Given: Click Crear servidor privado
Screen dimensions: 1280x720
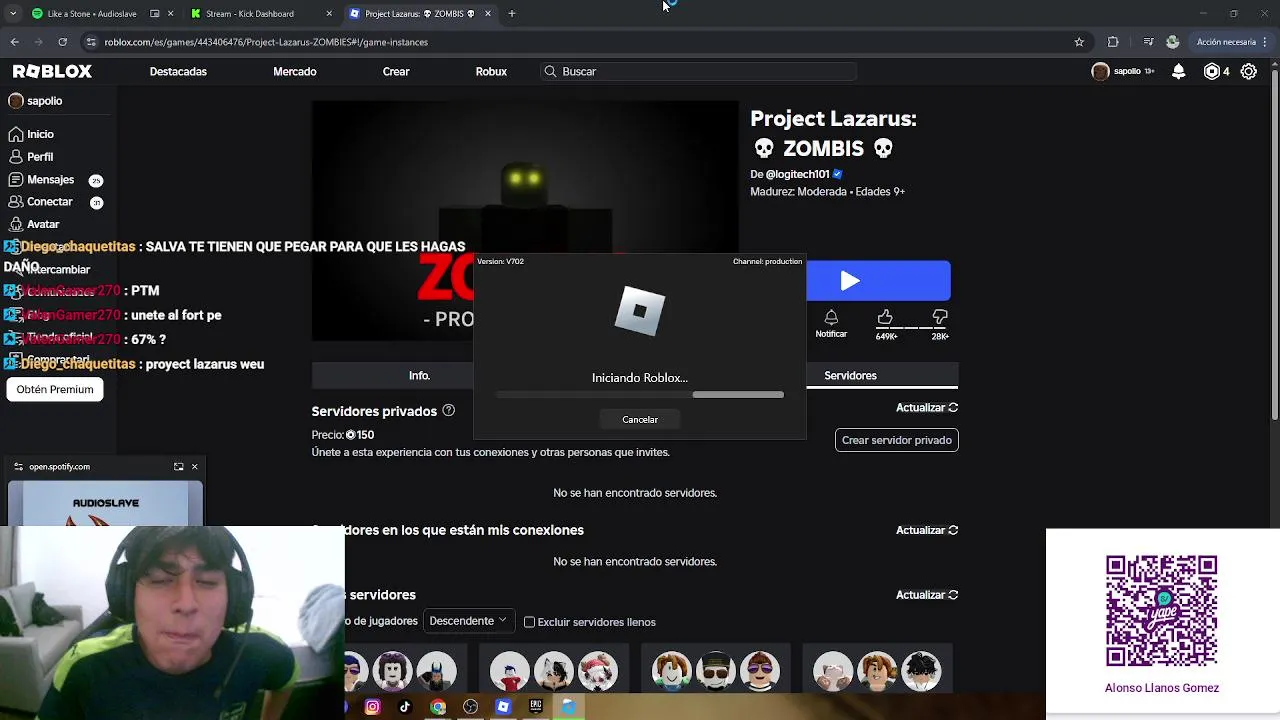Looking at the screenshot, I should point(897,440).
